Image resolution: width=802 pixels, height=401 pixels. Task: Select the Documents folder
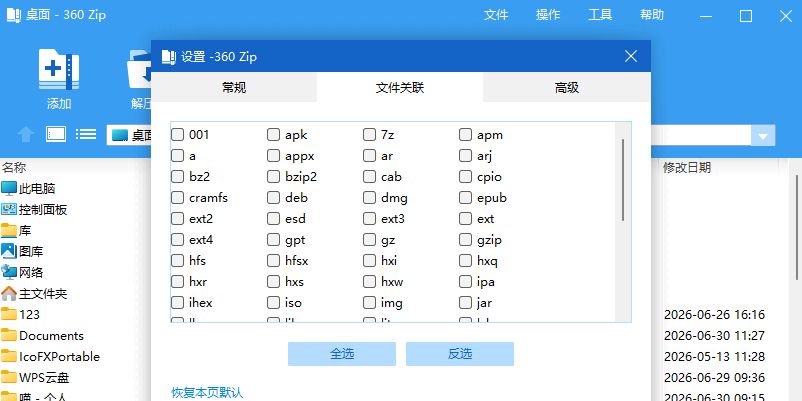point(42,336)
